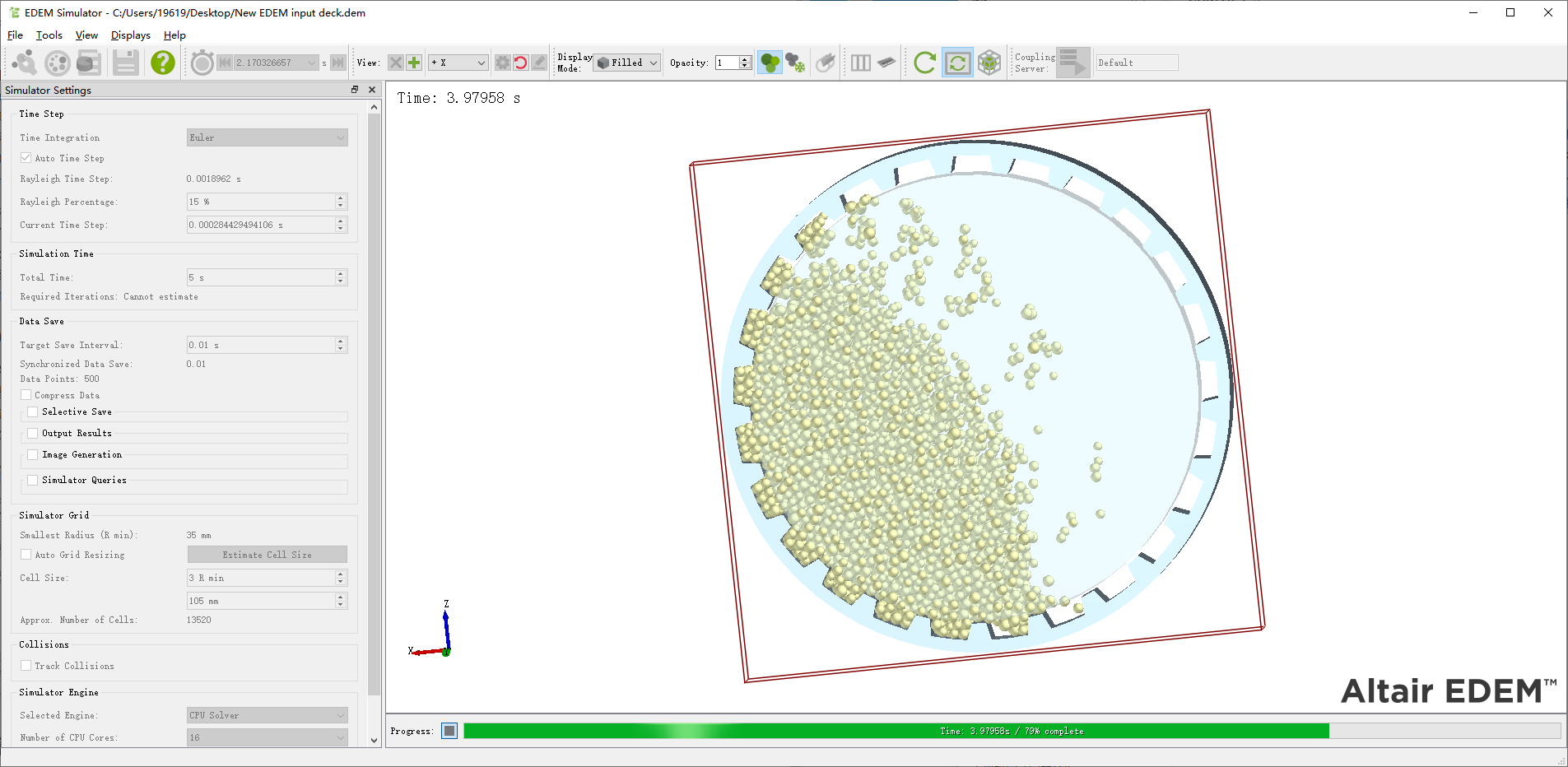The width and height of the screenshot is (1568, 767).
Task: Click the frozen particles snowflake icon
Action: pos(795,63)
